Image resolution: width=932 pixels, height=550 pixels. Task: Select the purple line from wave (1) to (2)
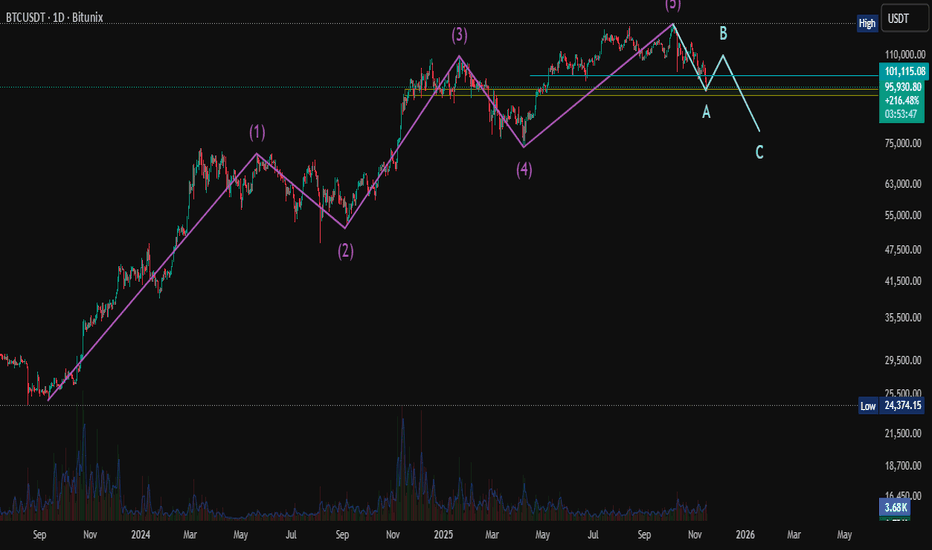301,191
